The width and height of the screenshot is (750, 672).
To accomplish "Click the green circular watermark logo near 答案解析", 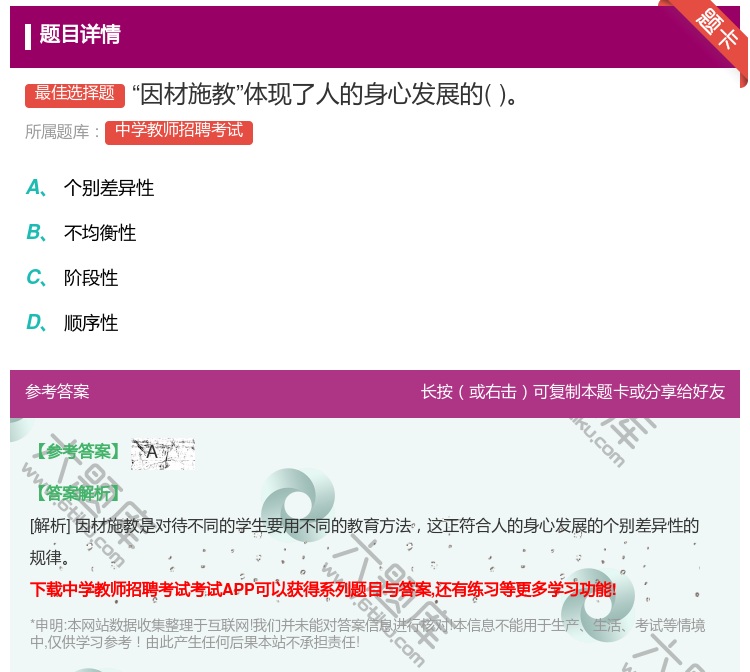I will point(296,503).
